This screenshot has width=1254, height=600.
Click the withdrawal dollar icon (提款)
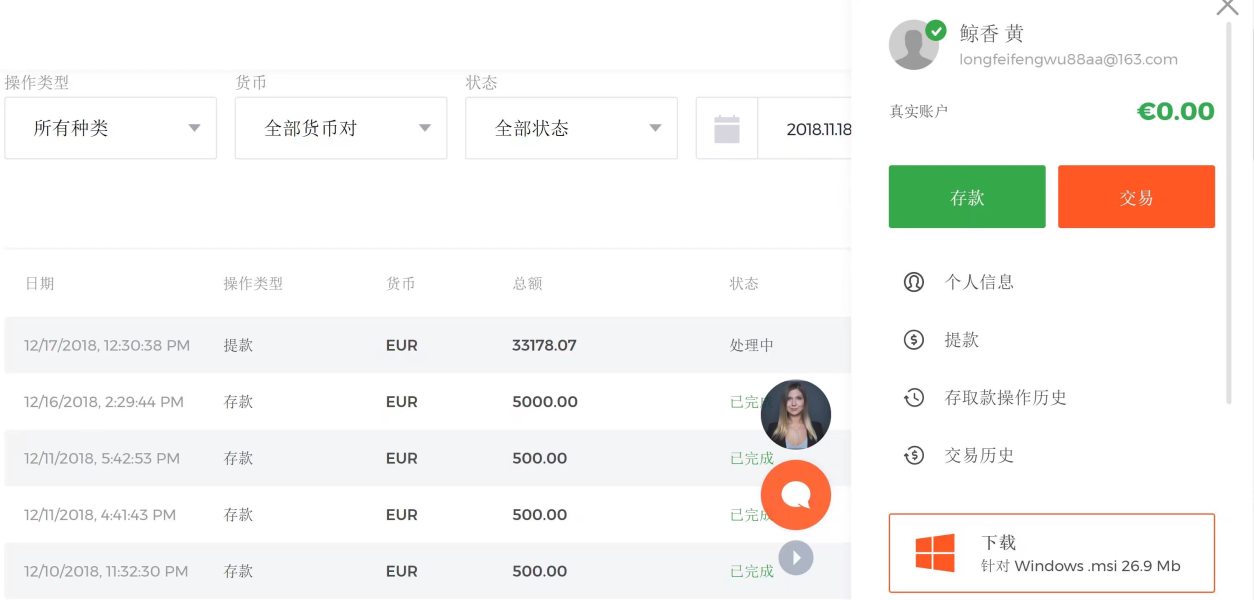(913, 340)
